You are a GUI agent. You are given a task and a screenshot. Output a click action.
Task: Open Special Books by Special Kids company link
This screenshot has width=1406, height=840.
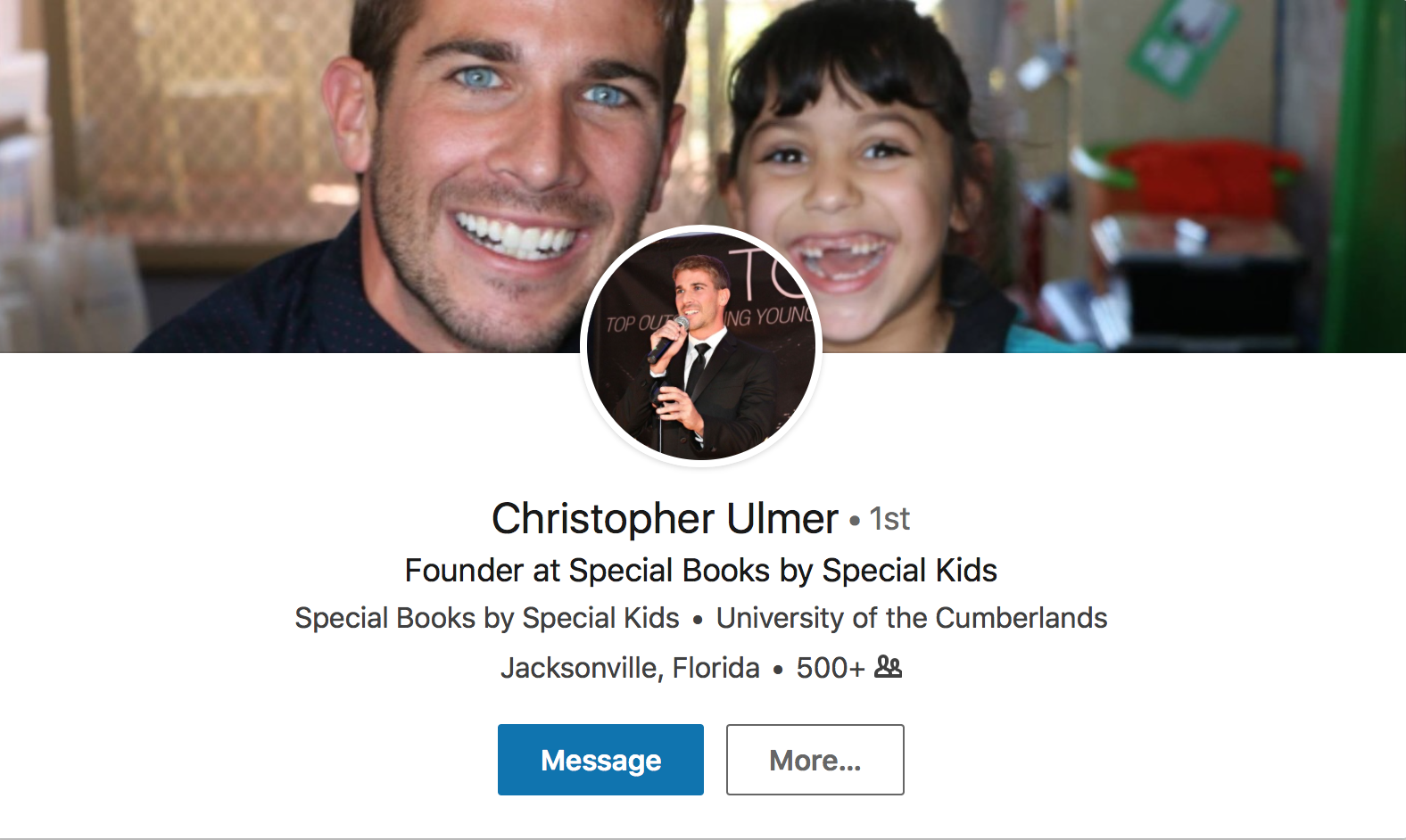[487, 618]
